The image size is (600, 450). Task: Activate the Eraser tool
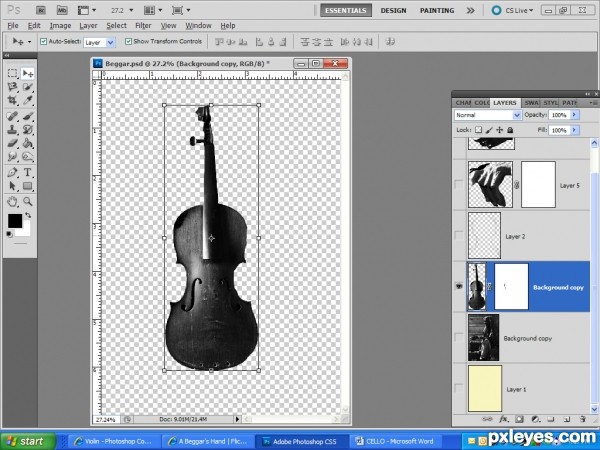[12, 143]
